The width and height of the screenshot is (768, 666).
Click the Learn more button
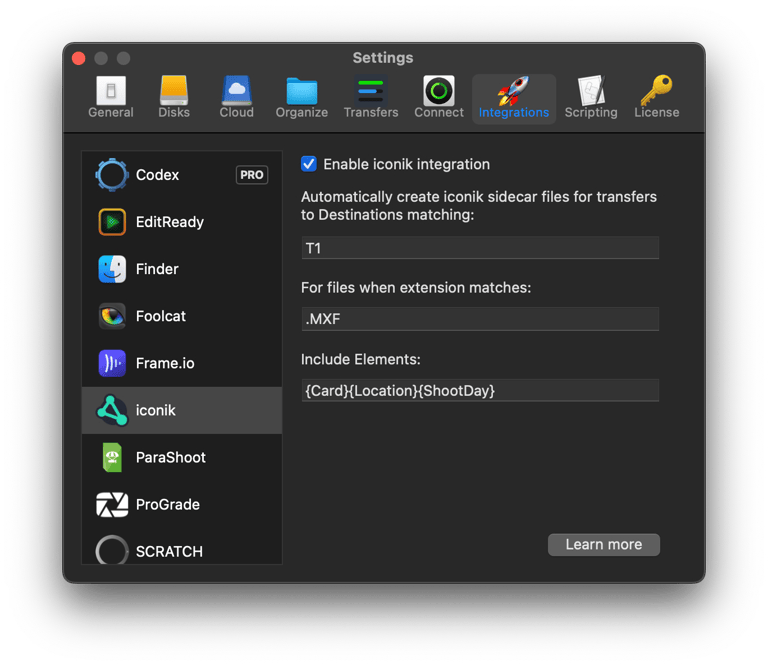click(x=603, y=544)
